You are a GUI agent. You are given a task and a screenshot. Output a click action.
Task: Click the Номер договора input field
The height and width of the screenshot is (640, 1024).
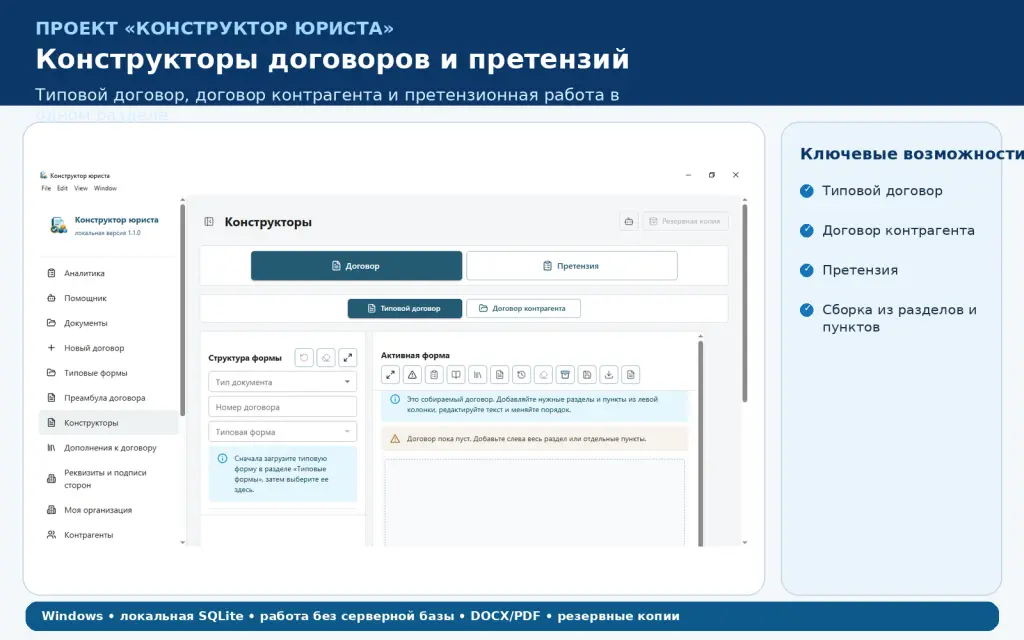point(282,407)
